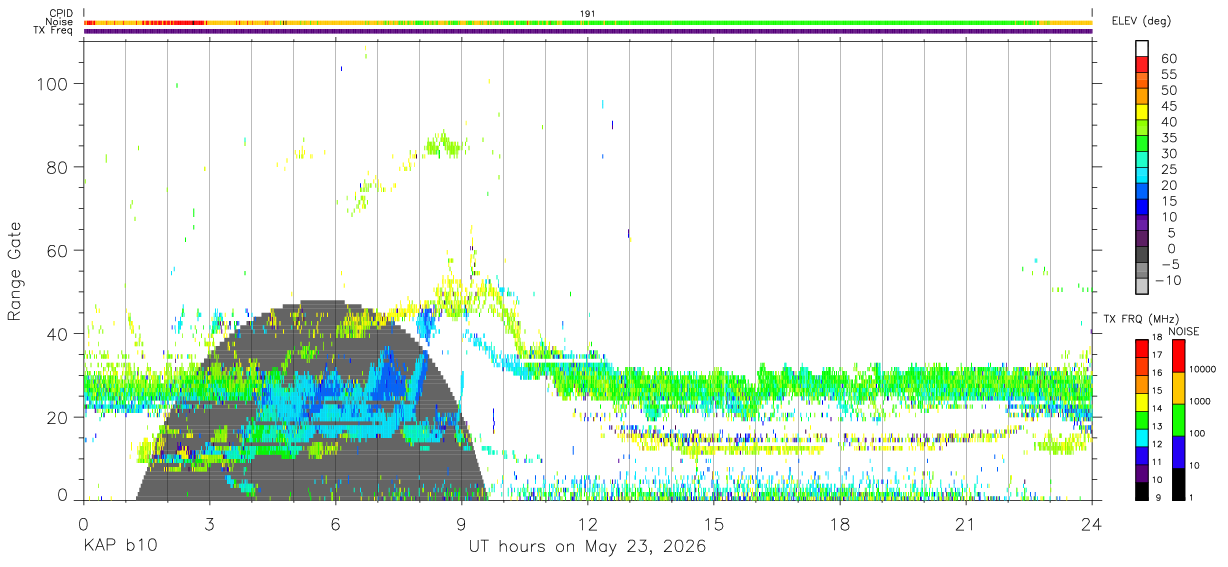Image resolution: width=1228 pixels, height=567 pixels.
Task: Click the Noise level strip above the plot
Action: (588, 22)
